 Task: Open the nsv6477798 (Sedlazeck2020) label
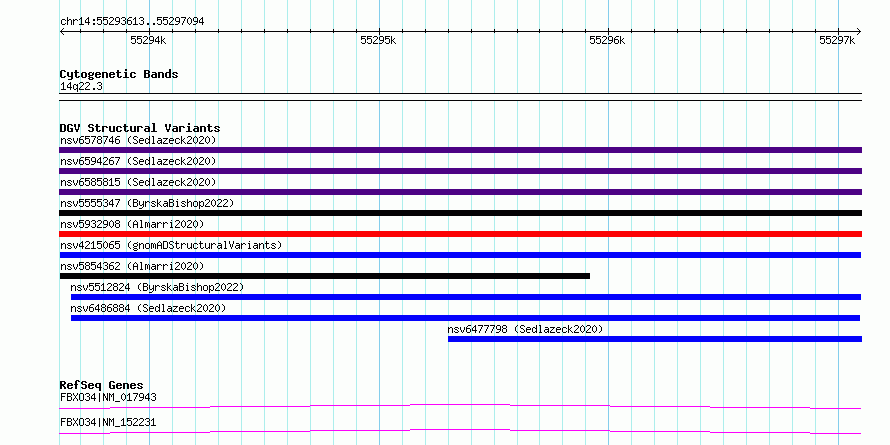pos(525,329)
